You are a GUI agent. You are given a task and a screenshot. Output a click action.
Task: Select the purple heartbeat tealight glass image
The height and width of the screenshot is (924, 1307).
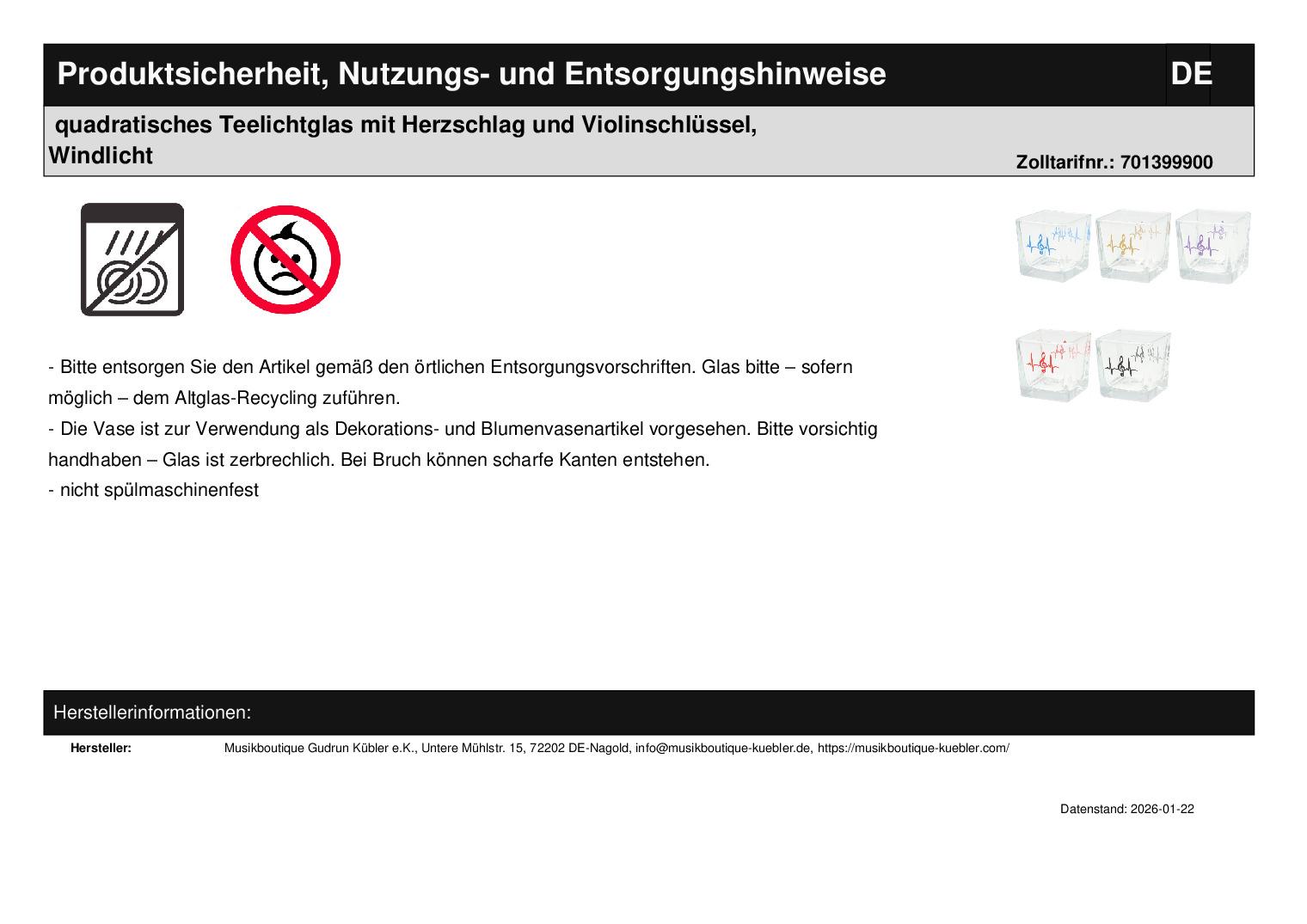[1212, 245]
